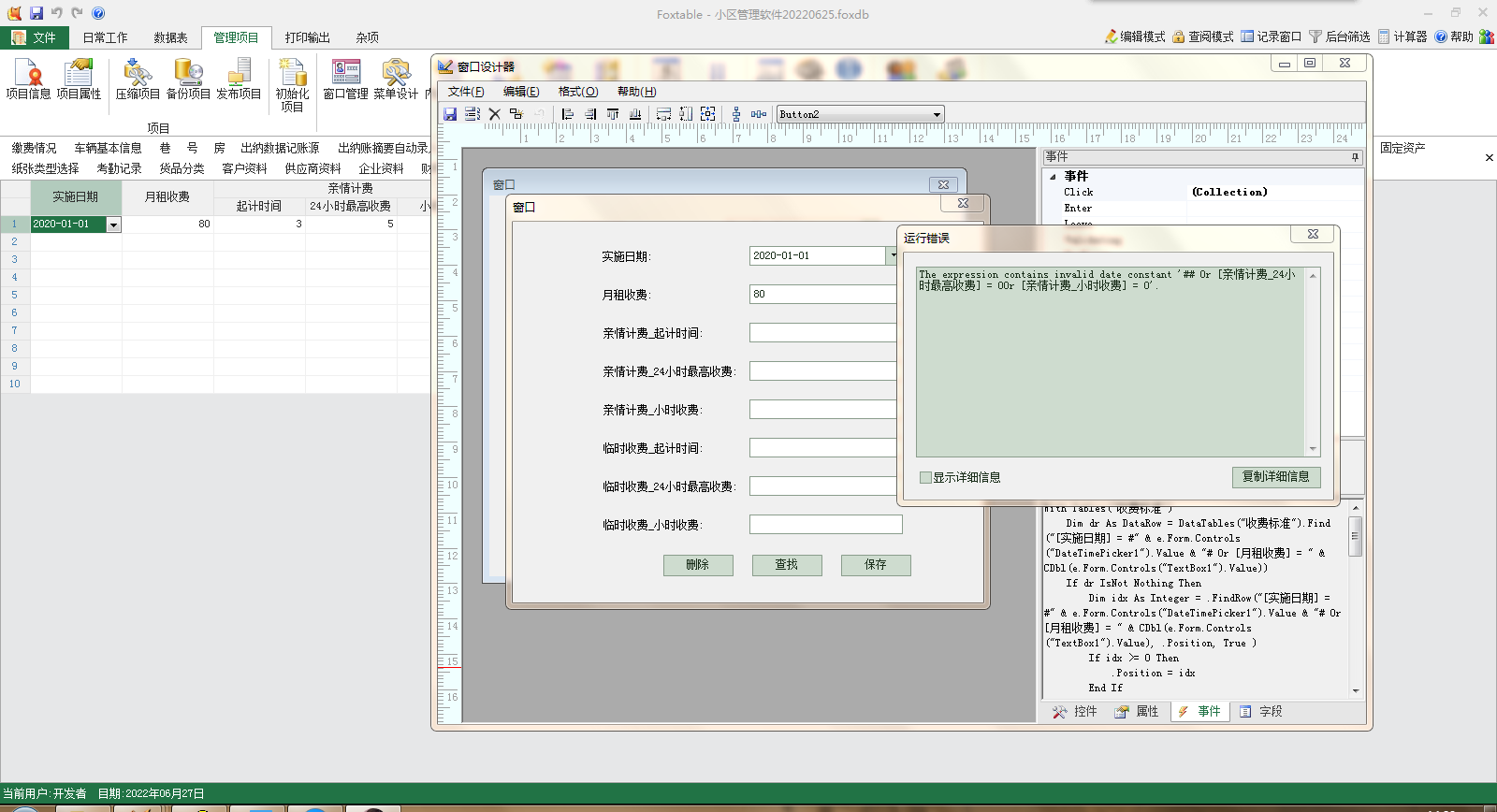Open the 车辆基本信息 table tab

(x=108, y=148)
